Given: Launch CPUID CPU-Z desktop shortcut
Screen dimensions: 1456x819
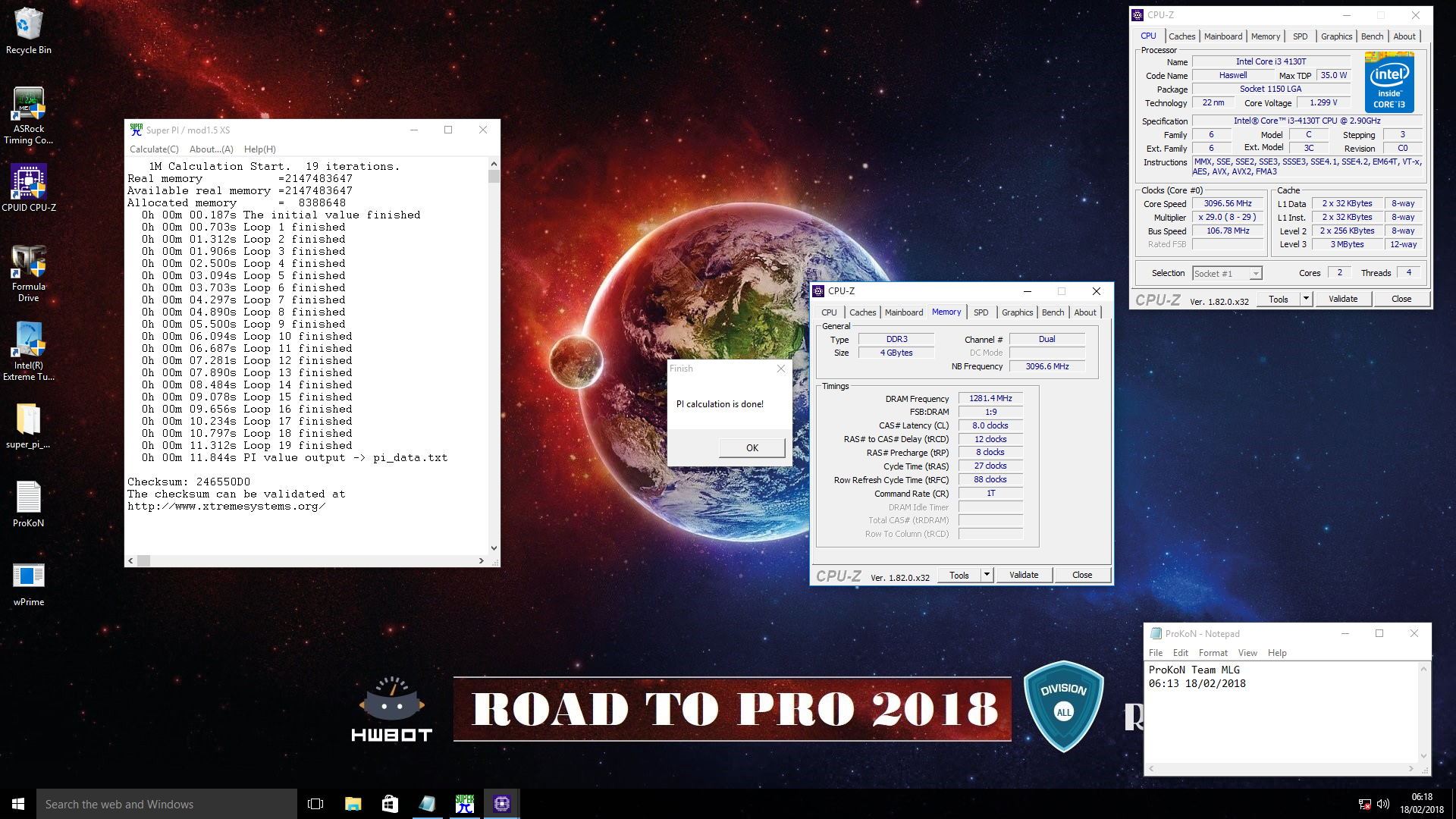Looking at the screenshot, I should point(28,188).
